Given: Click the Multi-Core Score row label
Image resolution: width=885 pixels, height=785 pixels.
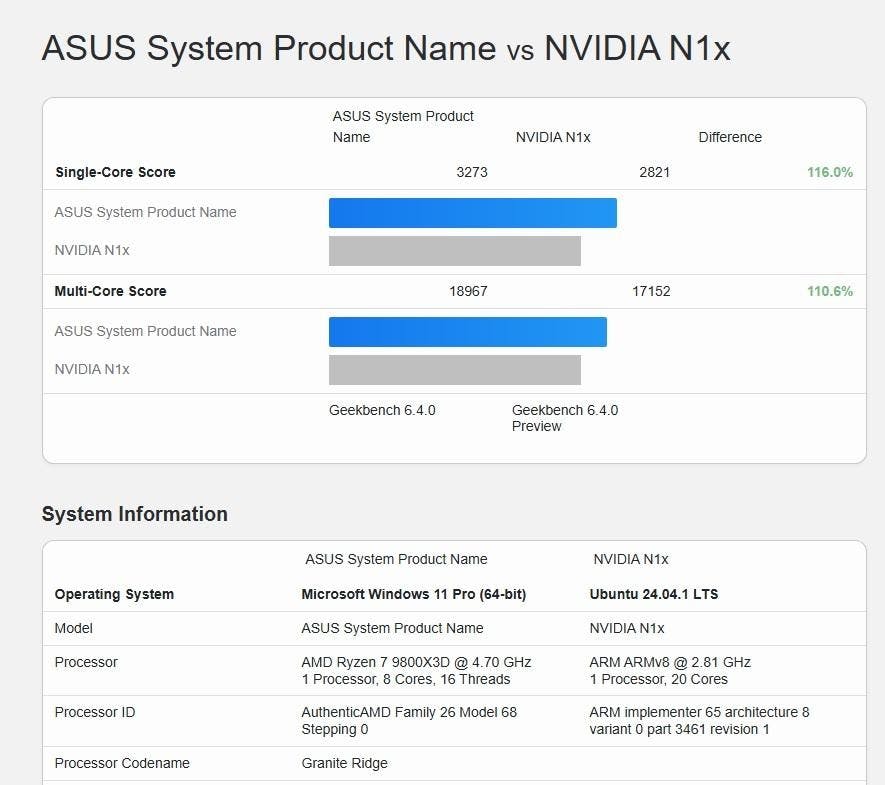Looking at the screenshot, I should 111,291.
